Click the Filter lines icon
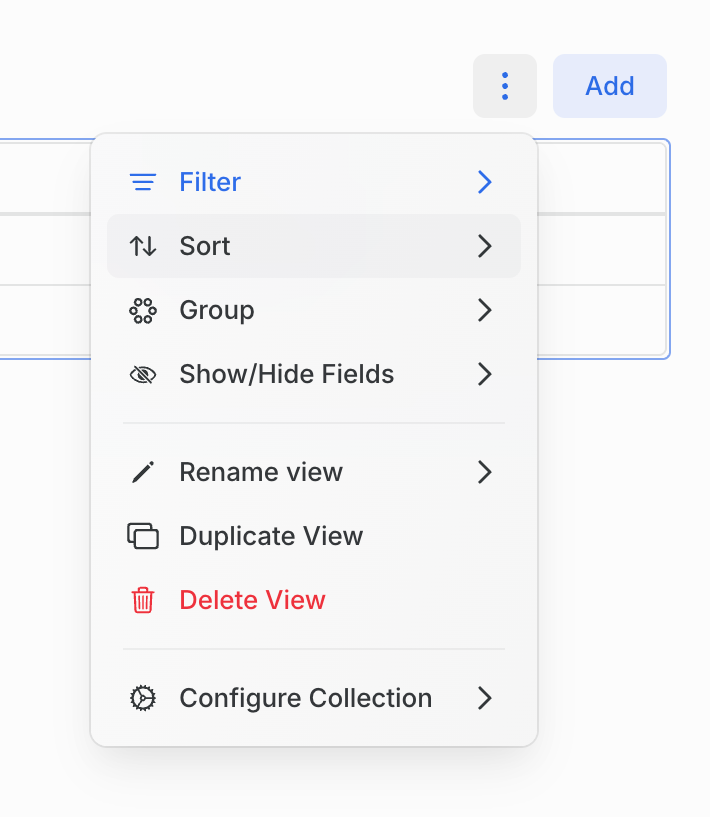 click(143, 182)
